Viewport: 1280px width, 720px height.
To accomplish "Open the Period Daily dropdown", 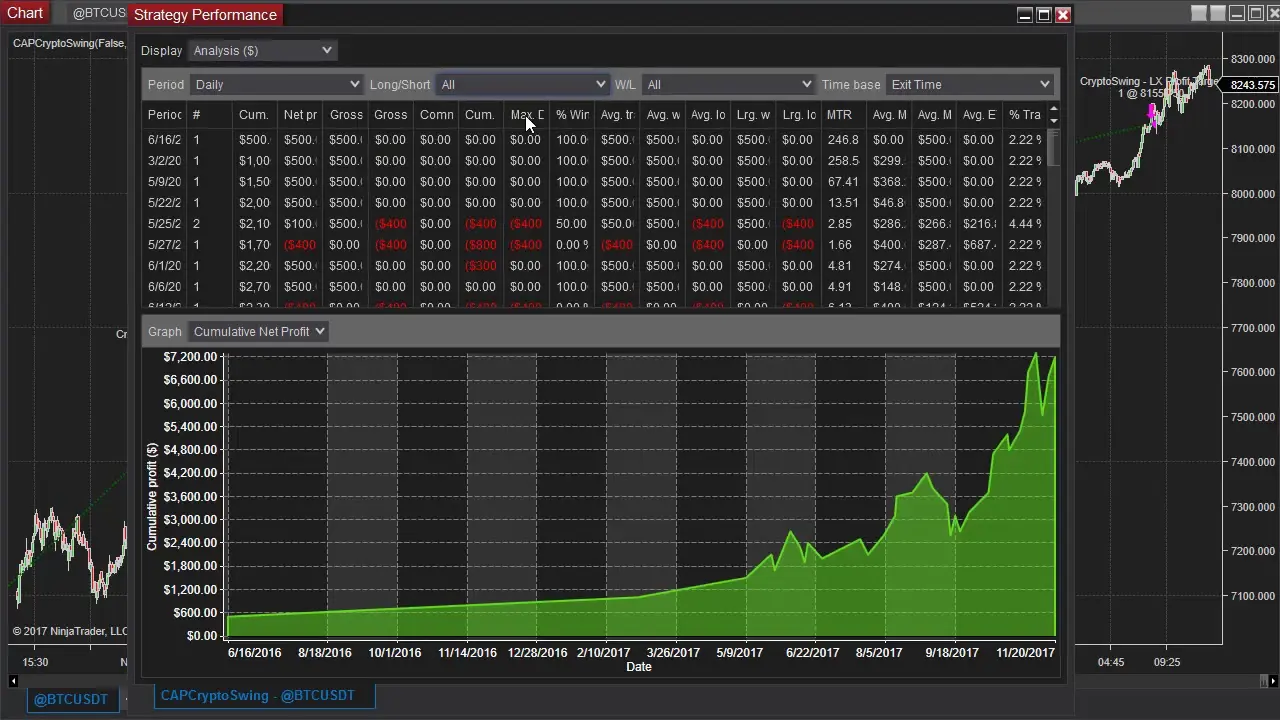I will 277,85.
